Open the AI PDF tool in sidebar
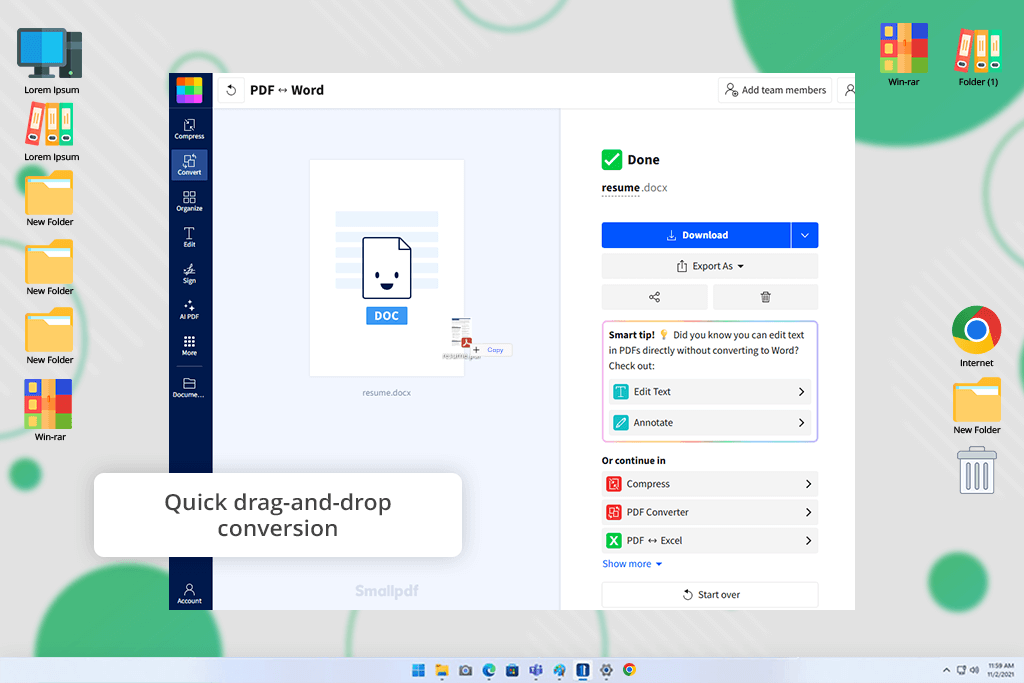The width and height of the screenshot is (1024, 683). click(x=189, y=309)
